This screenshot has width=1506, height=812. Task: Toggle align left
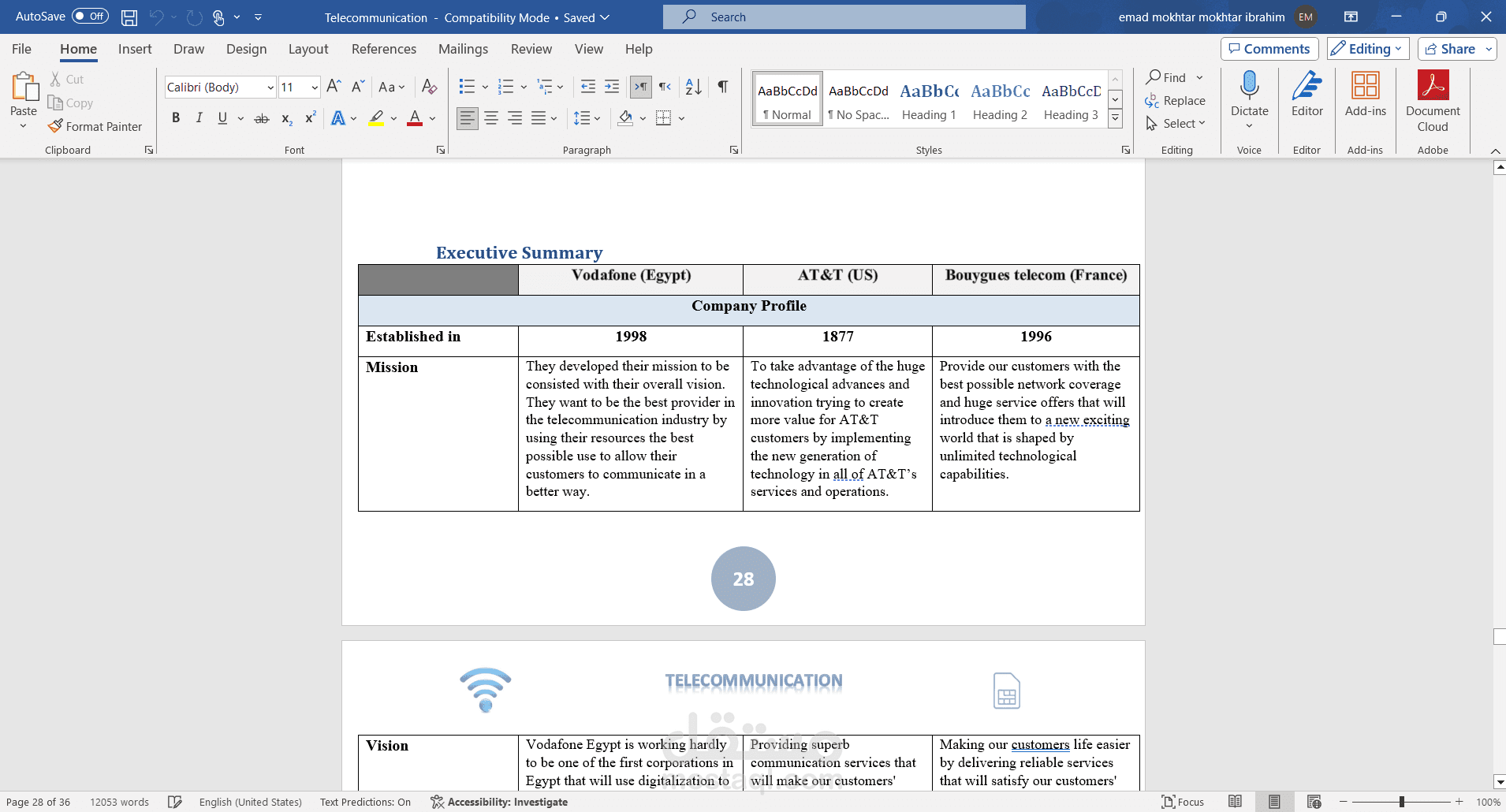coord(468,118)
